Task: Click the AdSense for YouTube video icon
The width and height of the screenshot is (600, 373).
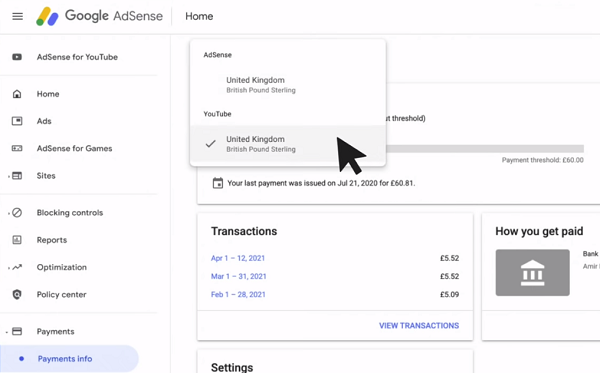Action: tap(17, 57)
